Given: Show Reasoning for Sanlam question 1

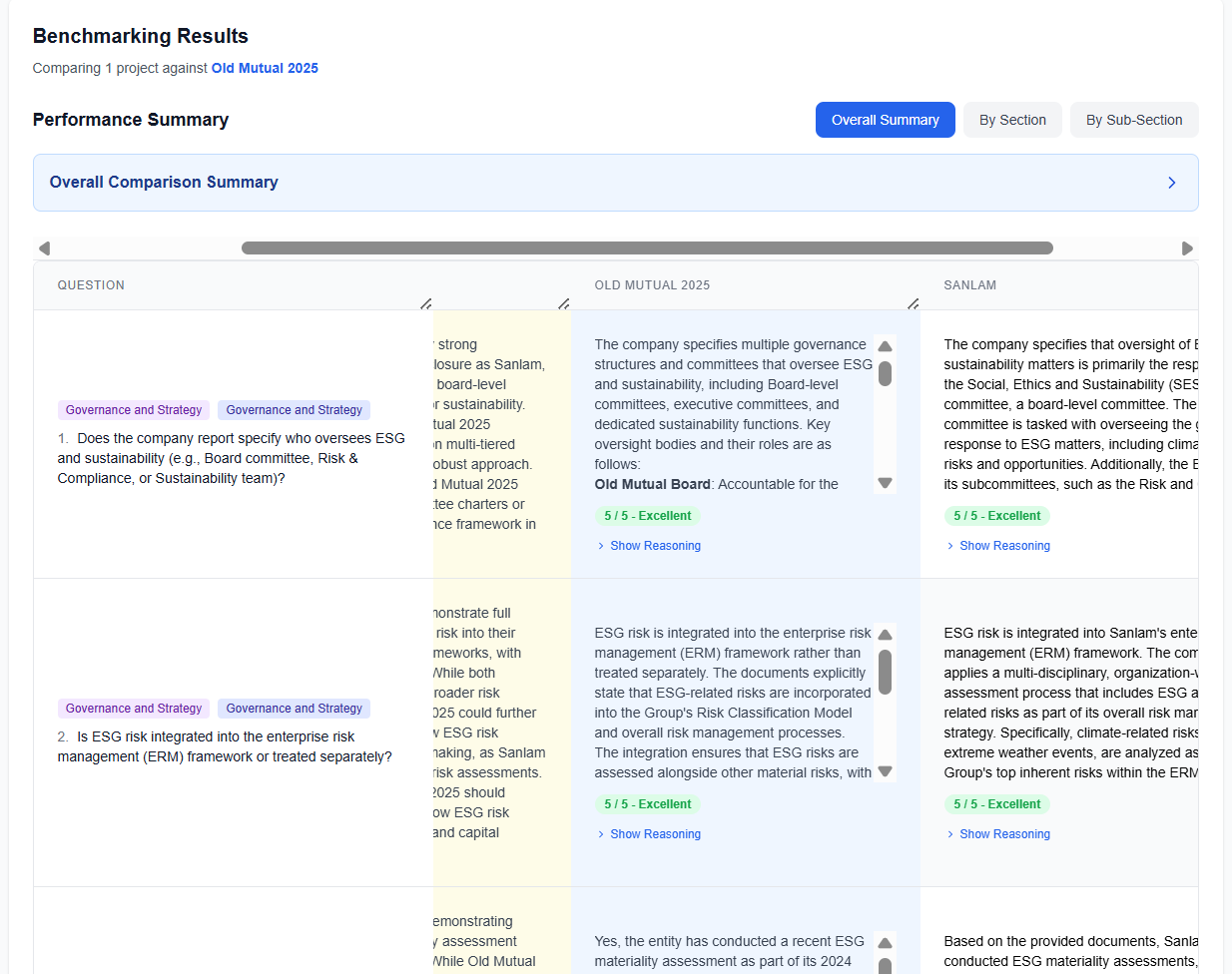Looking at the screenshot, I should point(1004,546).
